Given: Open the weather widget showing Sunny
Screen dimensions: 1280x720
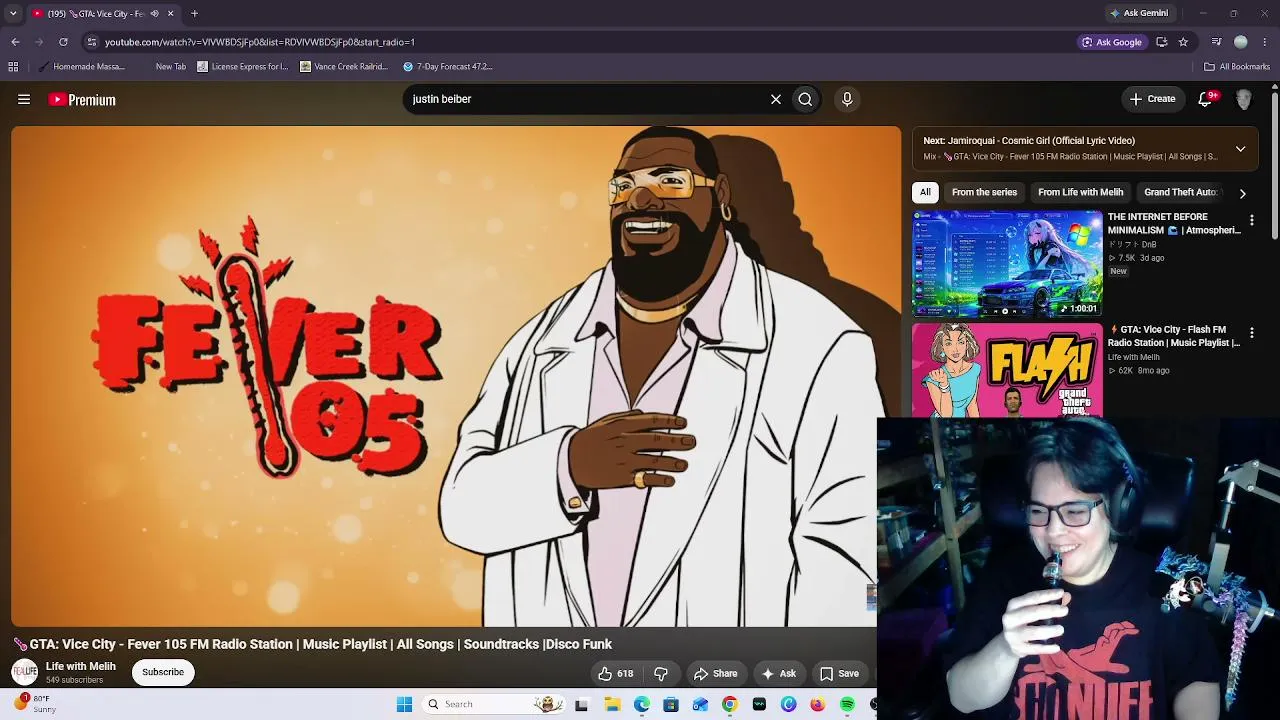Looking at the screenshot, I should [36, 704].
